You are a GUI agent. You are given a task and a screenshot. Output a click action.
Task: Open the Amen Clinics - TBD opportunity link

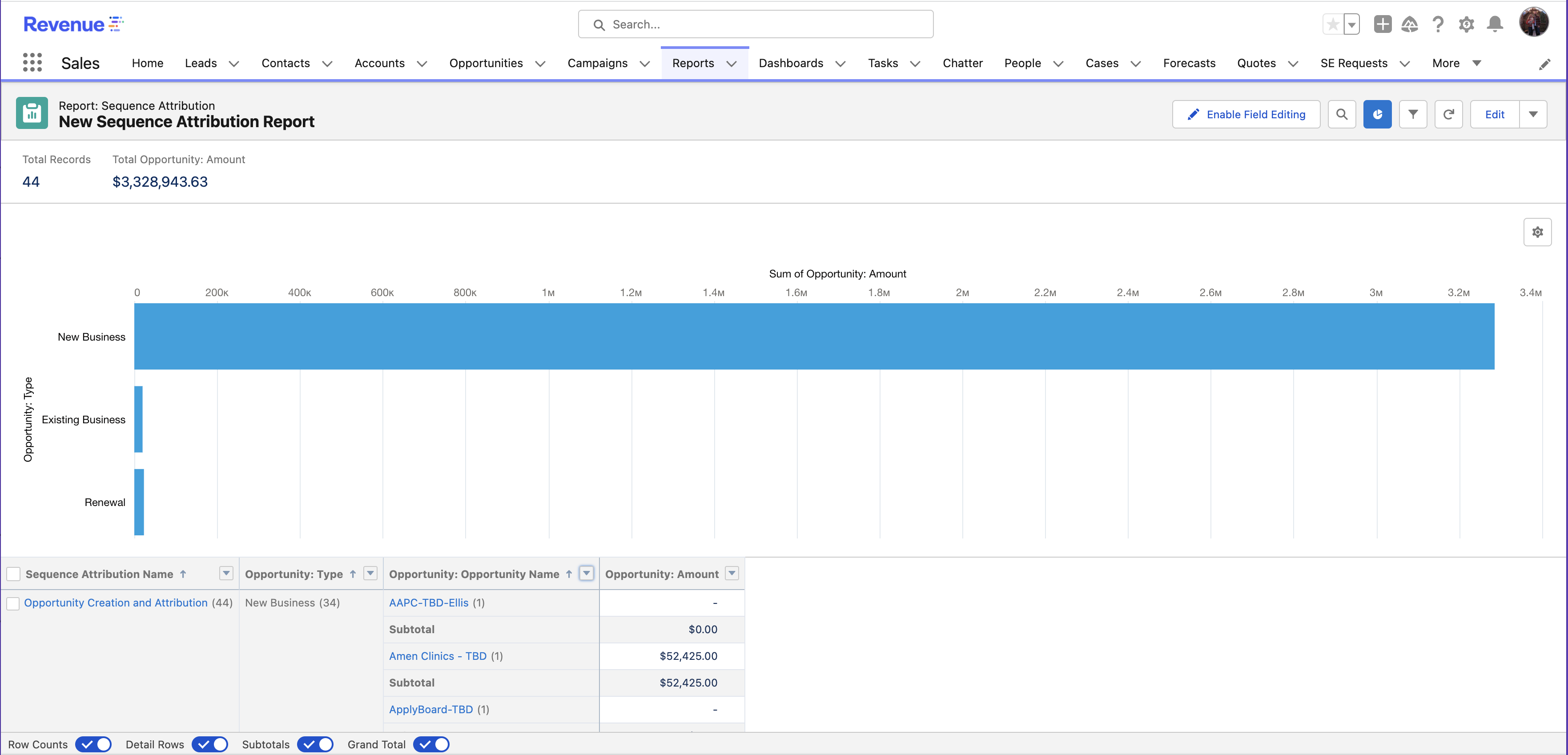(437, 656)
